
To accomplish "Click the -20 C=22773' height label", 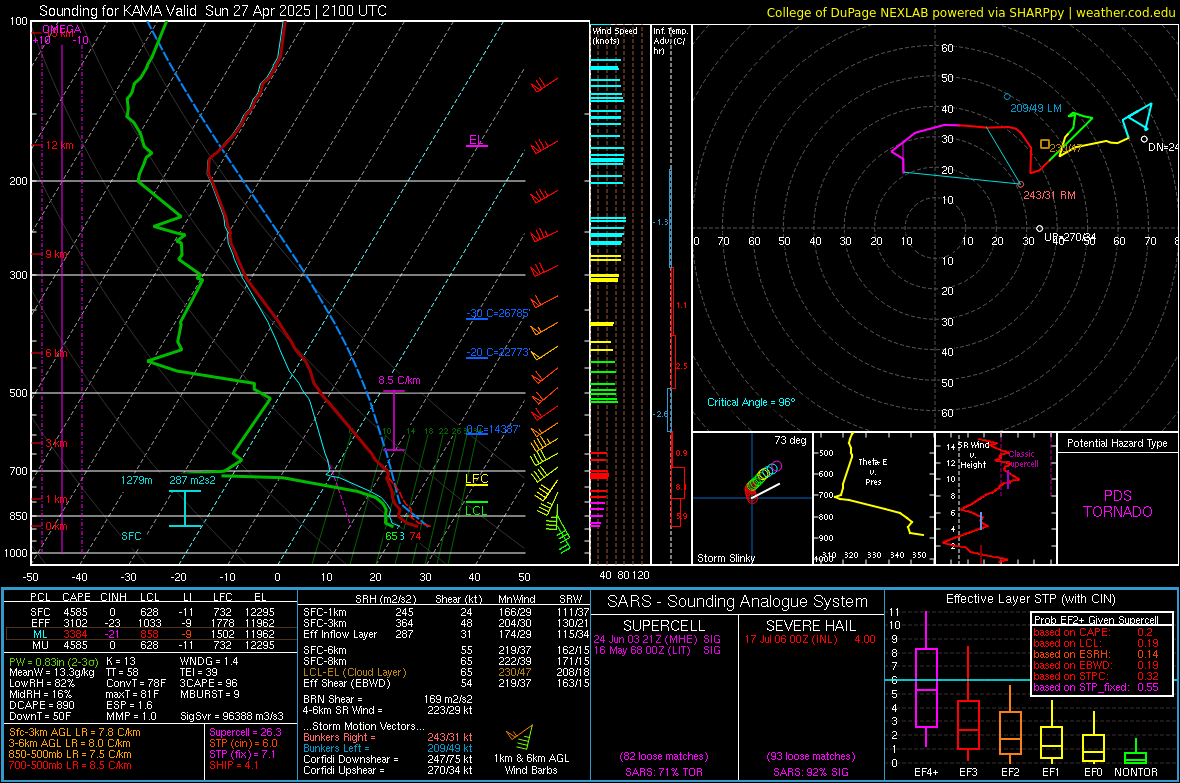I will (x=498, y=352).
